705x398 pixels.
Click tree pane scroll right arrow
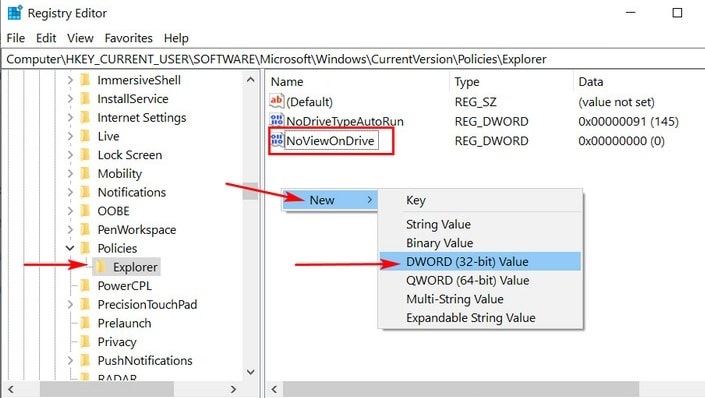pyautogui.click(x=233, y=389)
